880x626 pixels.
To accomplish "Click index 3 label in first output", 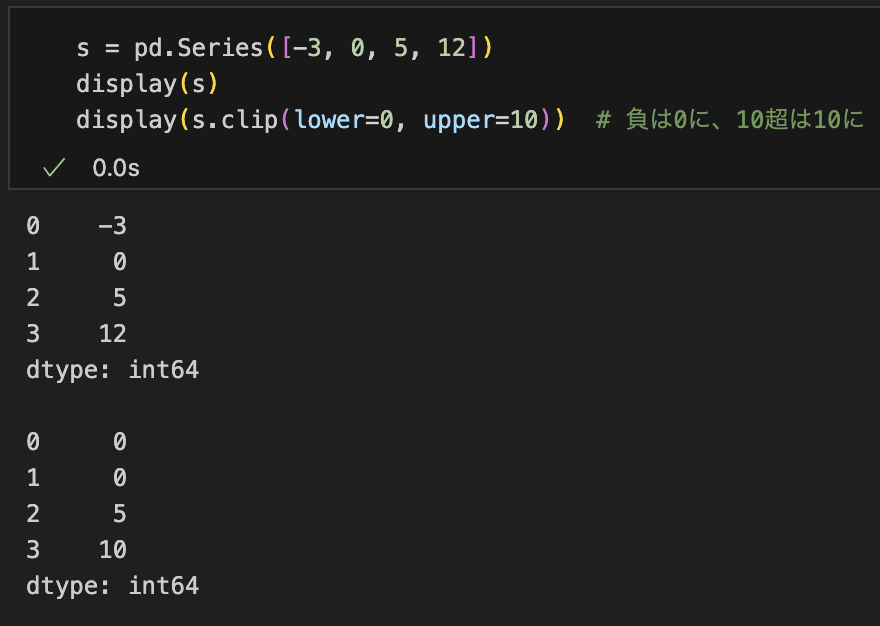I will point(33,333).
